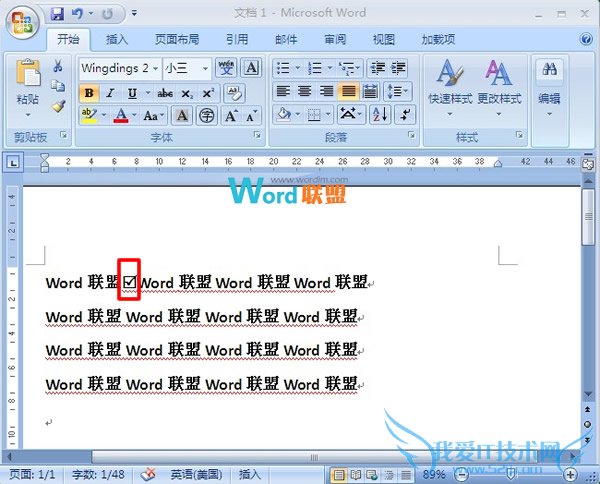Decrease paragraph indent
The height and width of the screenshot is (484, 600).
tap(377, 68)
